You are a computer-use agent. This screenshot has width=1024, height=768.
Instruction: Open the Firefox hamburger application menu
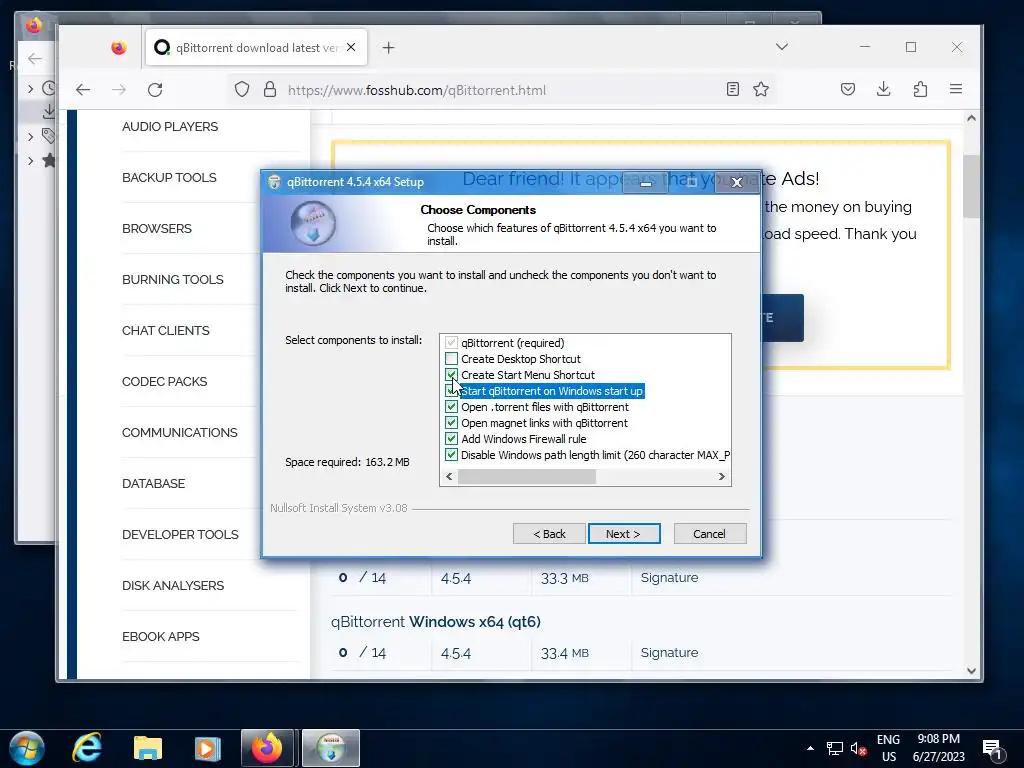click(956, 89)
